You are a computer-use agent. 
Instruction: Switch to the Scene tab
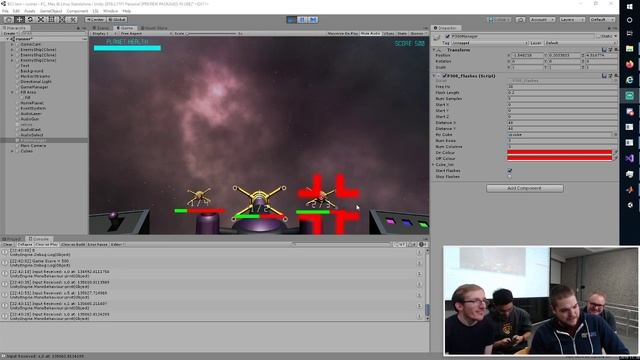102,28
